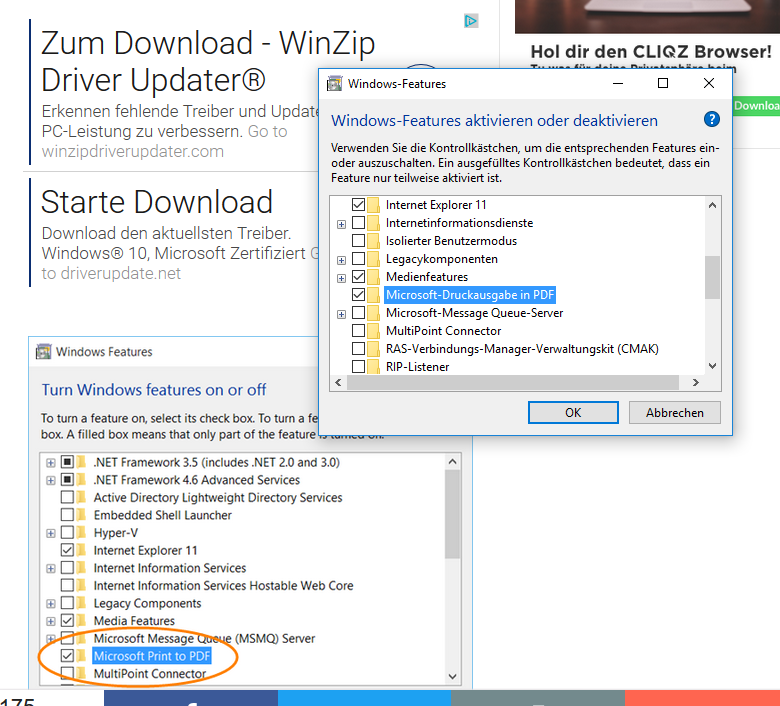Uncheck the Medienfeatures checkbox
Screen dimensions: 780x706
(x=358, y=277)
